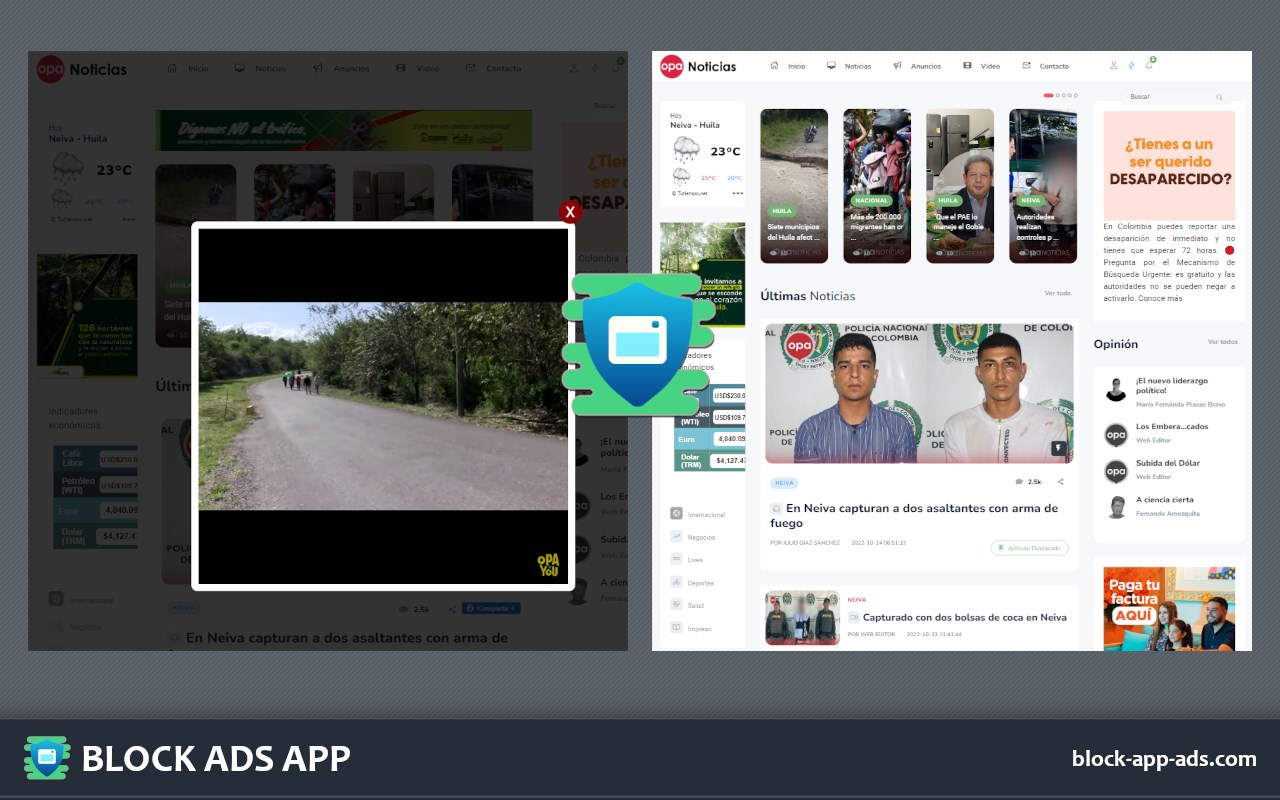Click the Compartir button on dimmed page
Viewport: 1280px width, 800px height.
pyautogui.click(x=491, y=608)
